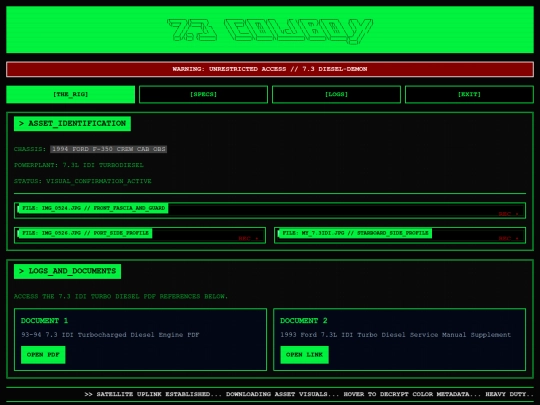Open the [SPECS] tab

coord(203,94)
